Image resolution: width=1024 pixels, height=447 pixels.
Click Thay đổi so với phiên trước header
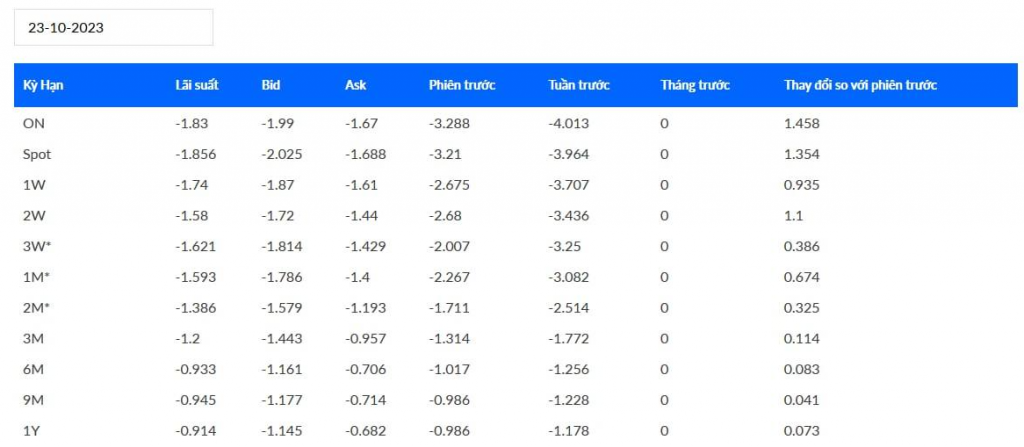click(x=860, y=85)
